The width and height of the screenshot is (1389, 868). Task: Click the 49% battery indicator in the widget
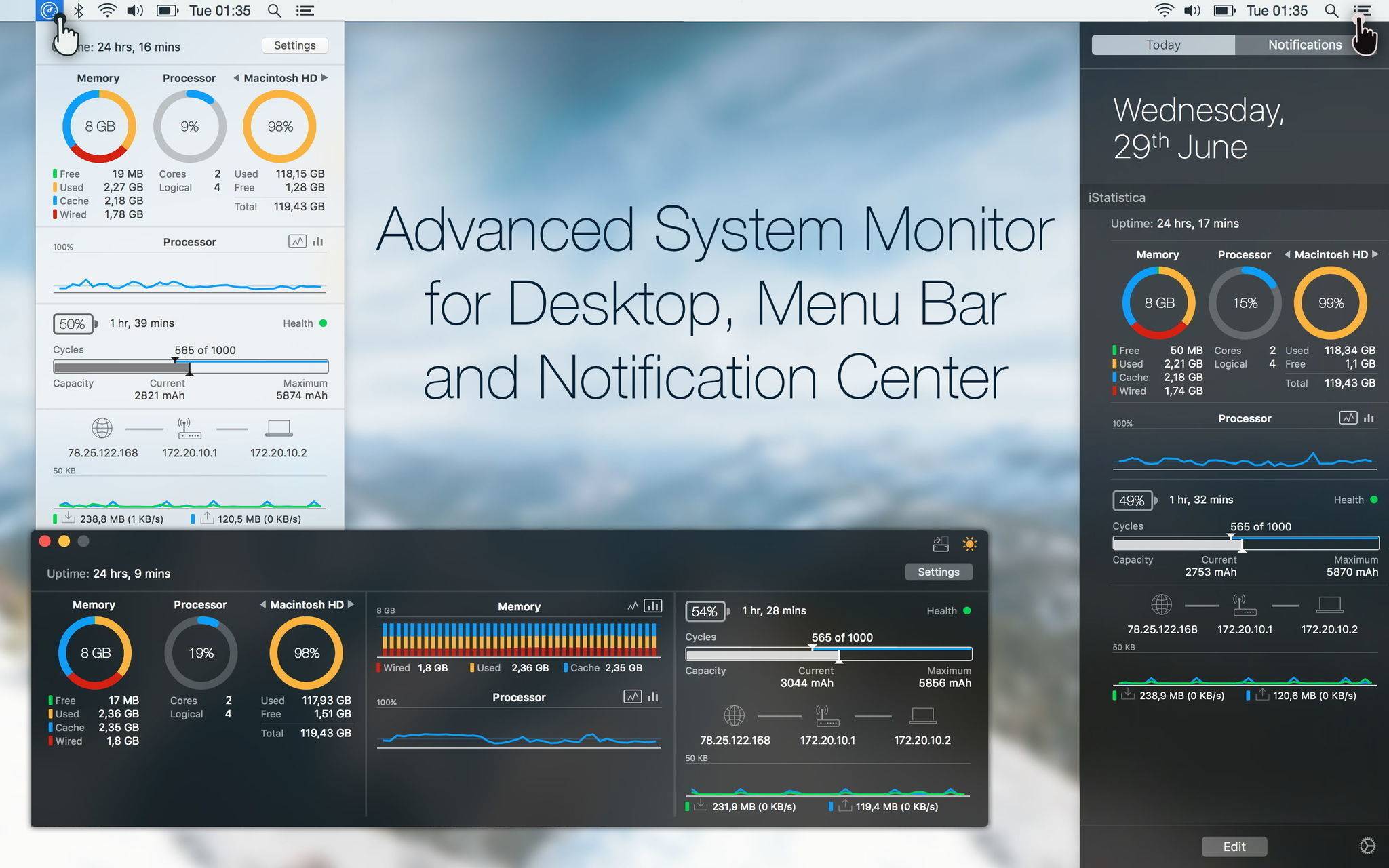pyautogui.click(x=1135, y=500)
